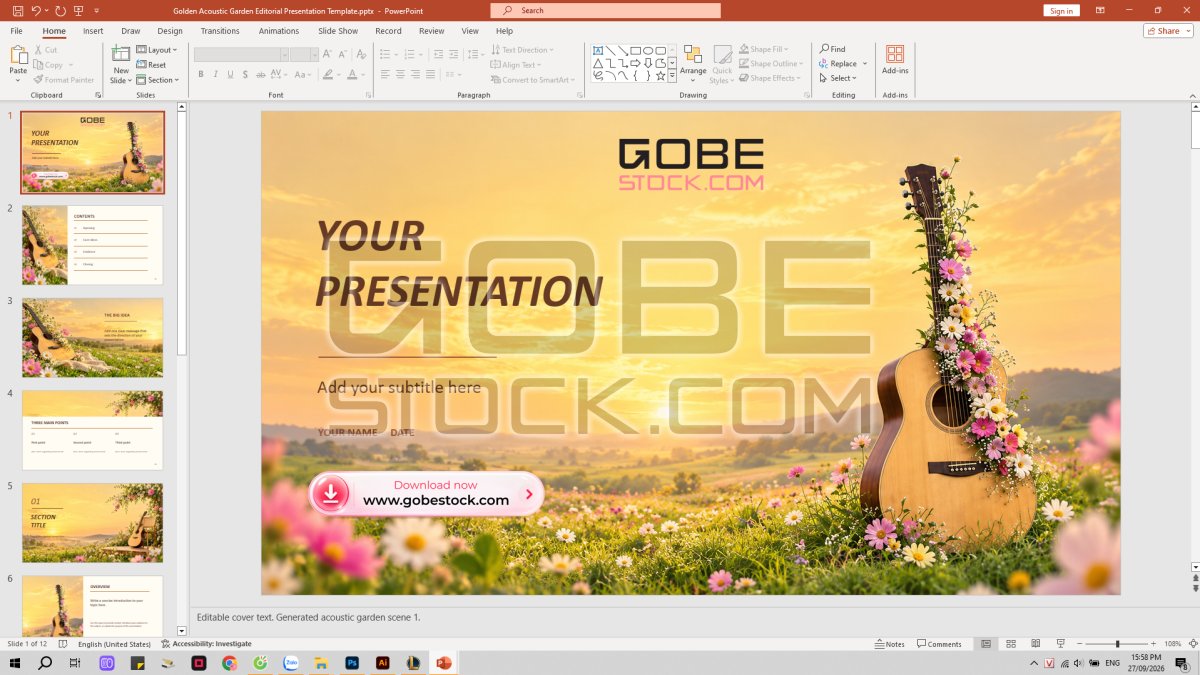Select the star shape in shapes gallery
The width and height of the screenshot is (1200, 675).
[x=660, y=75]
